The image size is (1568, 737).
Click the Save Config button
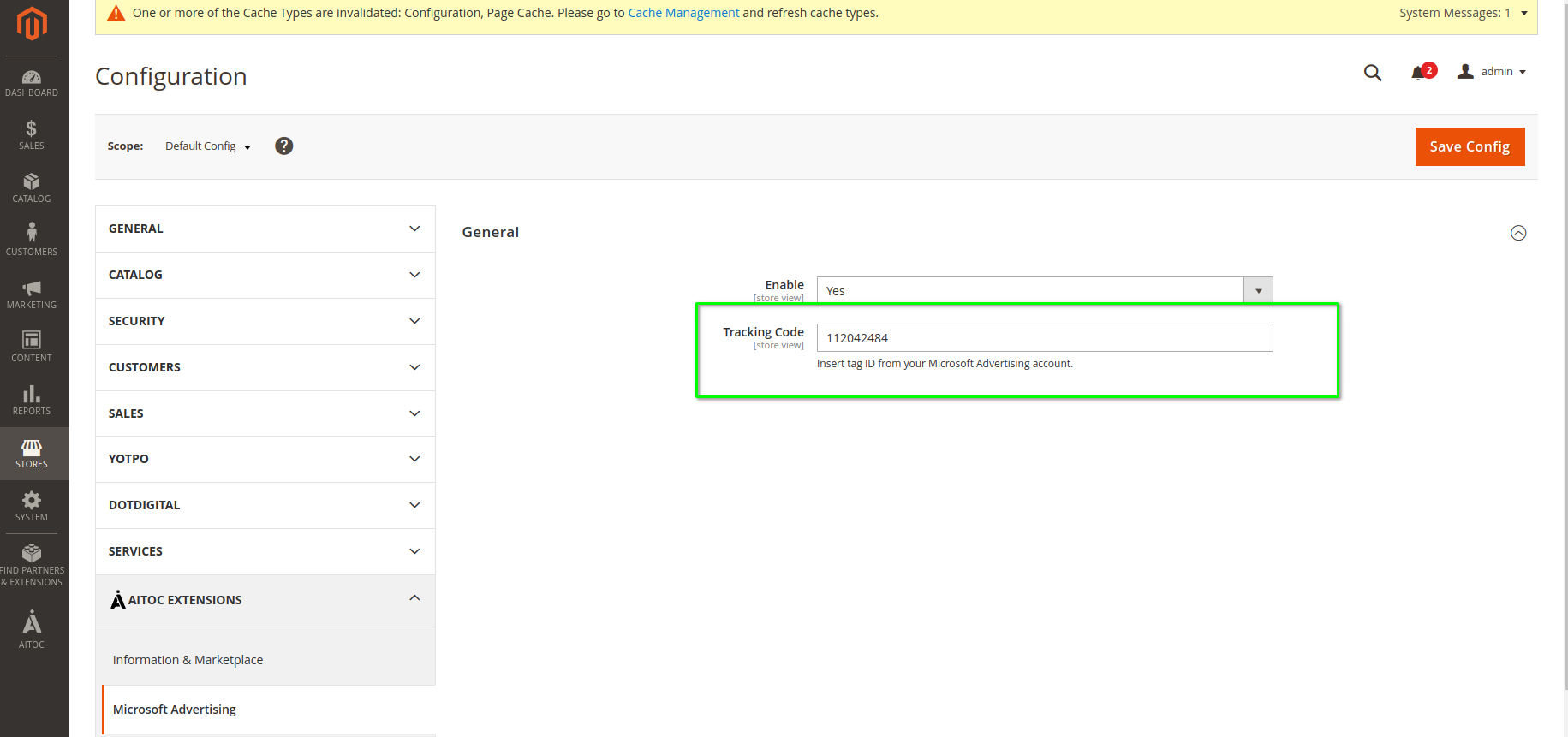1470,146
